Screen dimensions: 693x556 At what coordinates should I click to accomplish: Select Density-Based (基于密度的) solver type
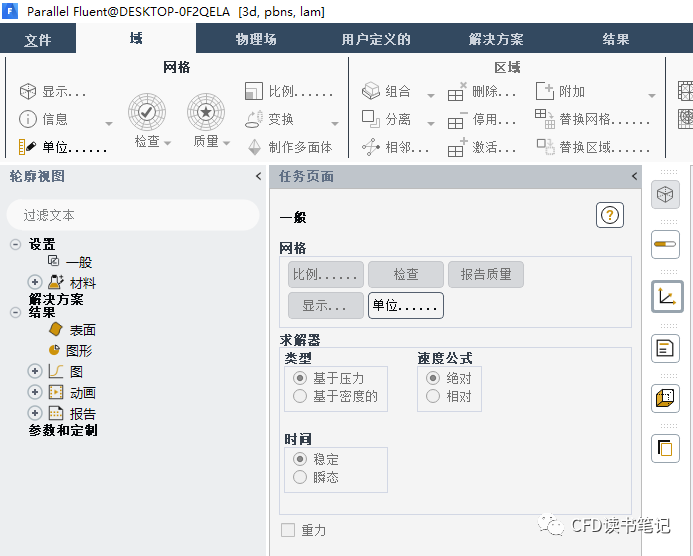[x=300, y=396]
